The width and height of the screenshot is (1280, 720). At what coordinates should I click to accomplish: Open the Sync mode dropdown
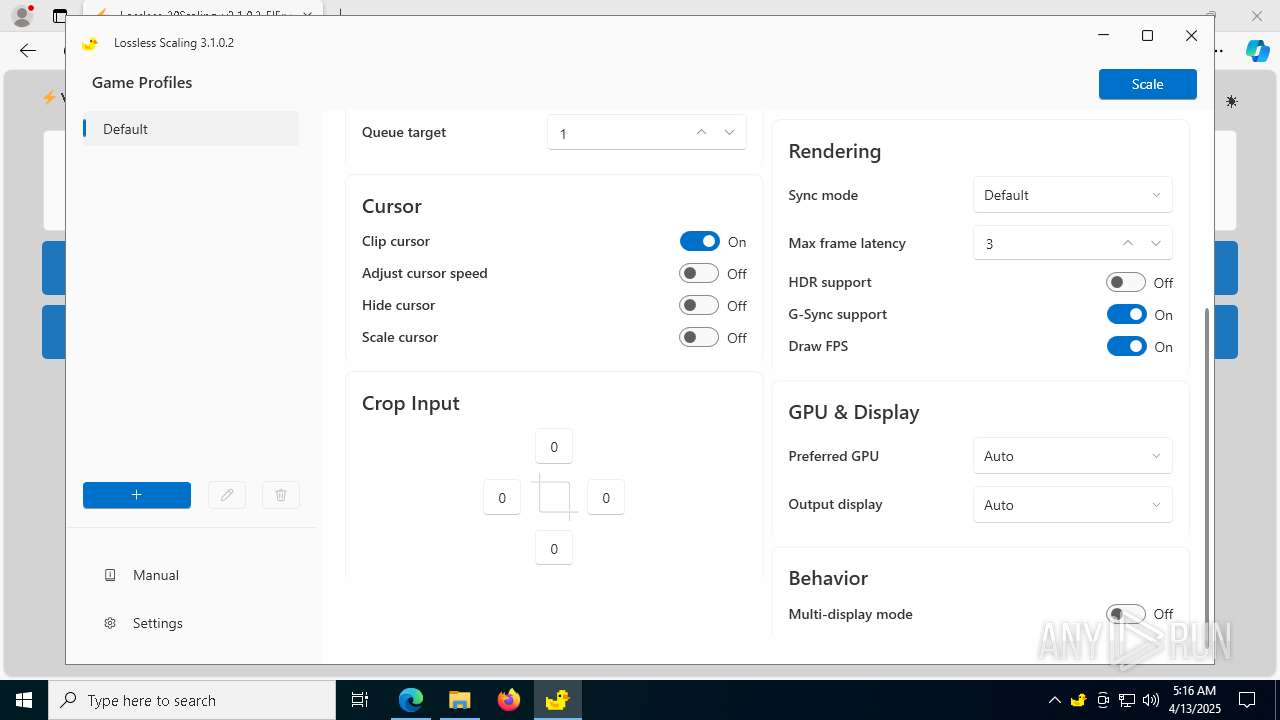point(1073,195)
